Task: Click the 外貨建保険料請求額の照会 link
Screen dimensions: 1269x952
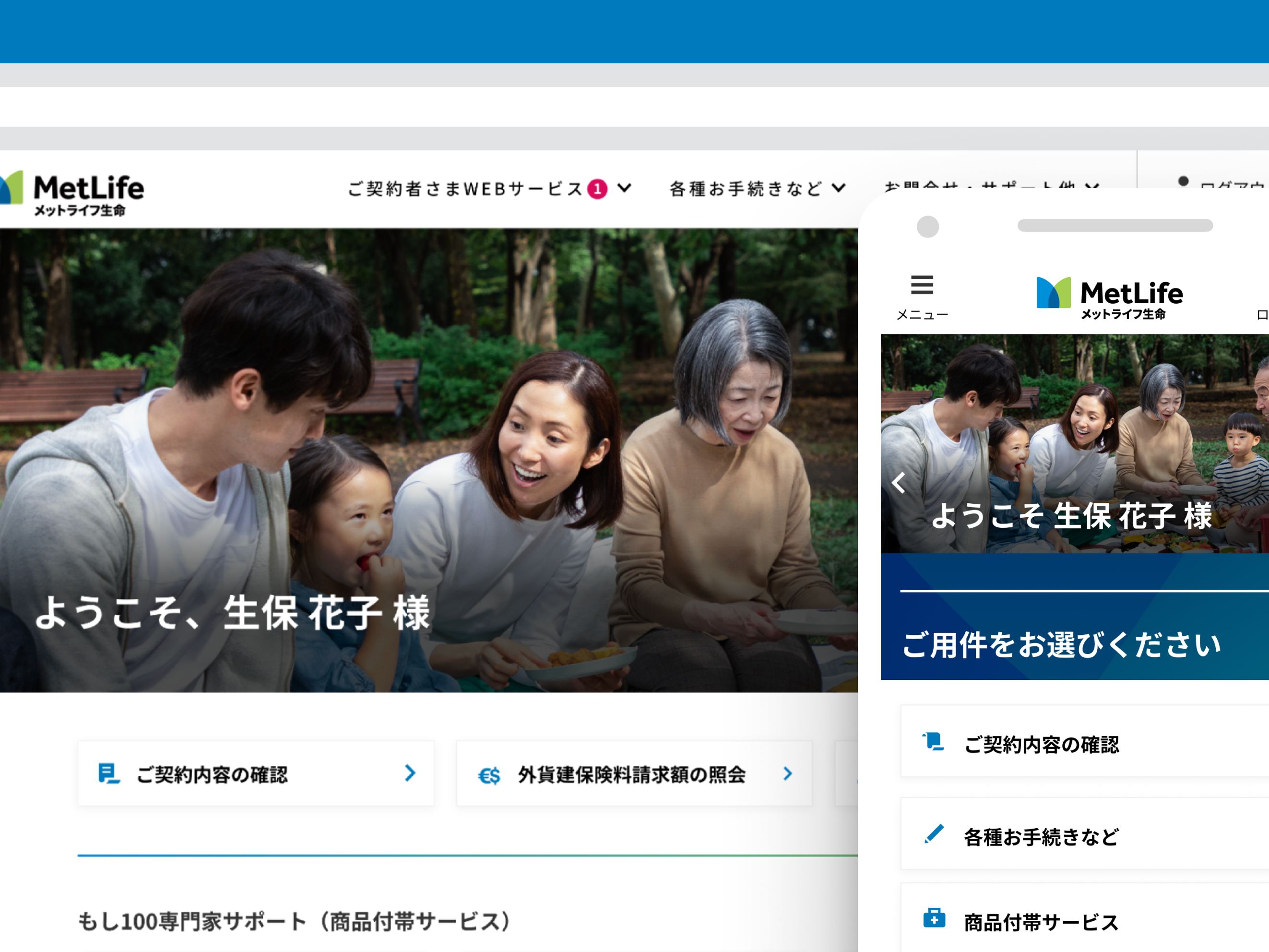Action: click(631, 774)
